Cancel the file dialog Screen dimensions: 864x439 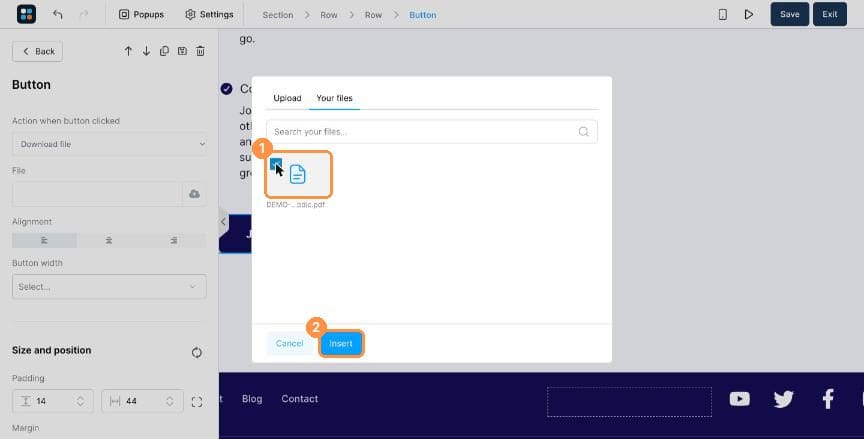(289, 344)
